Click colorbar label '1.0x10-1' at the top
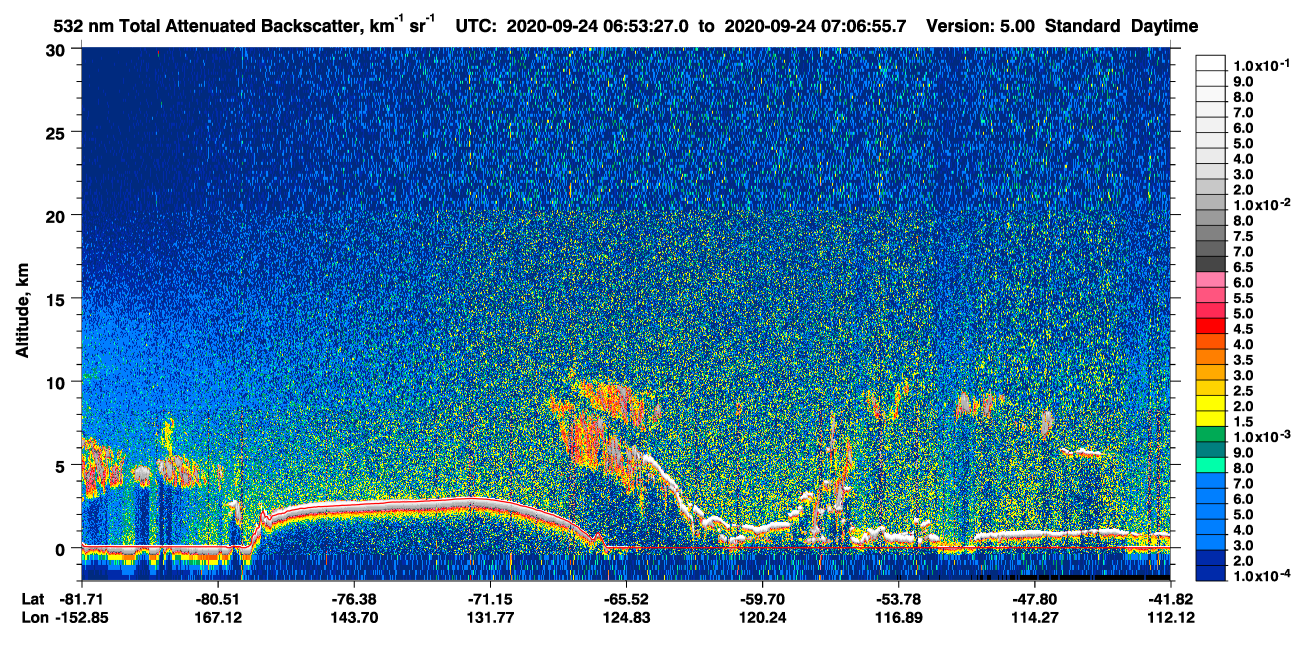This screenshot has width=1300, height=667. (x=1262, y=64)
